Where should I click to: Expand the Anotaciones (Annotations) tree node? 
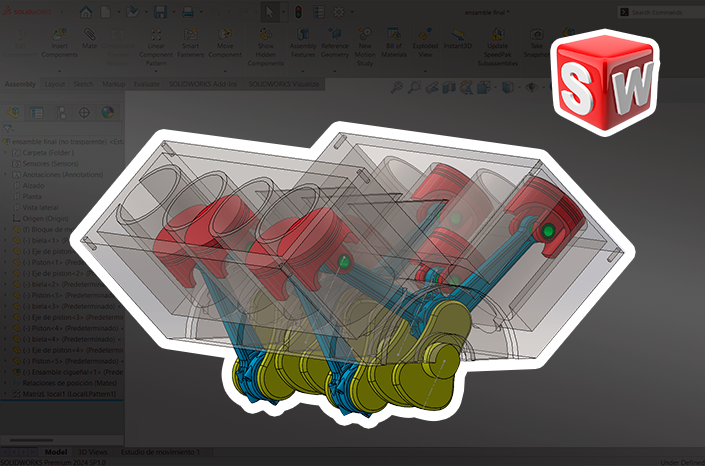[6, 175]
